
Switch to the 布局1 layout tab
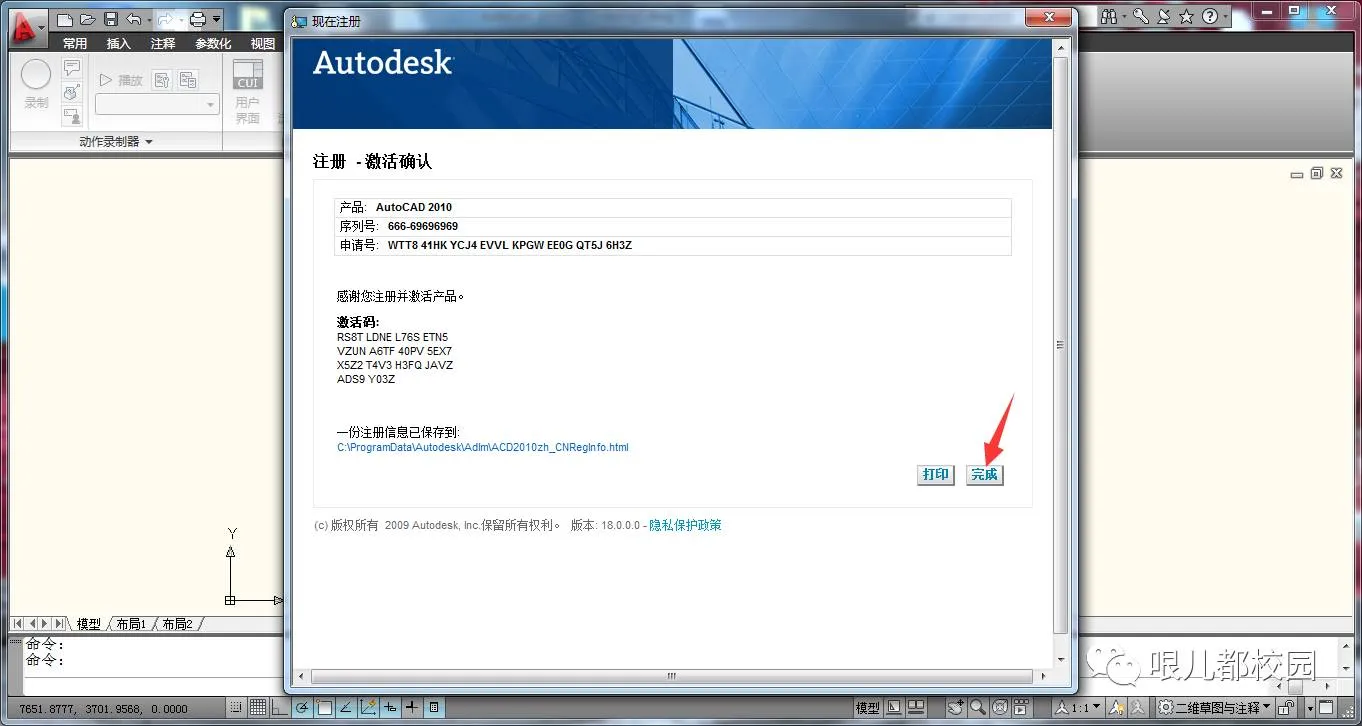(131, 623)
